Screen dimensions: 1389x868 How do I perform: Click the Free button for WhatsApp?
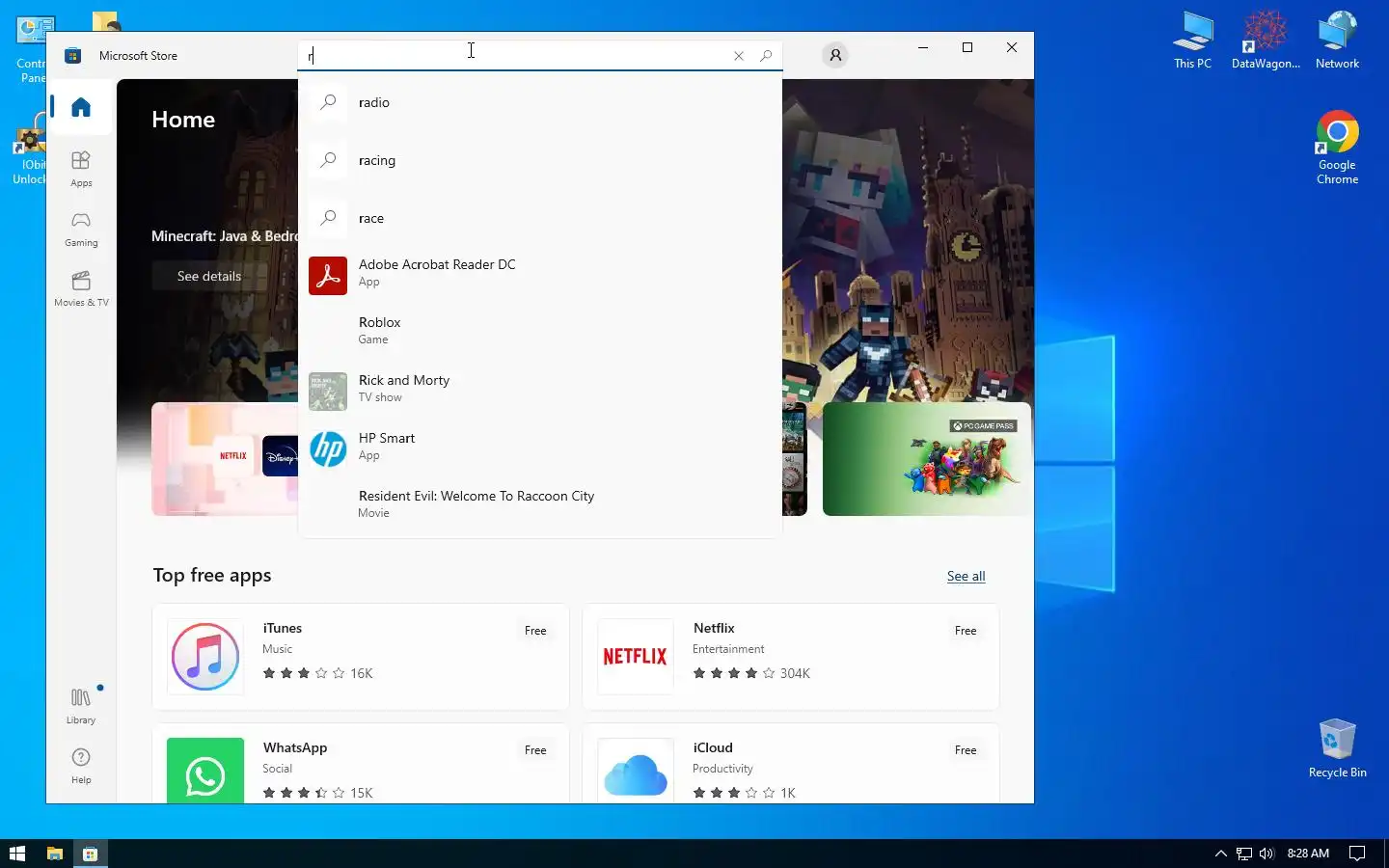pyautogui.click(x=535, y=750)
